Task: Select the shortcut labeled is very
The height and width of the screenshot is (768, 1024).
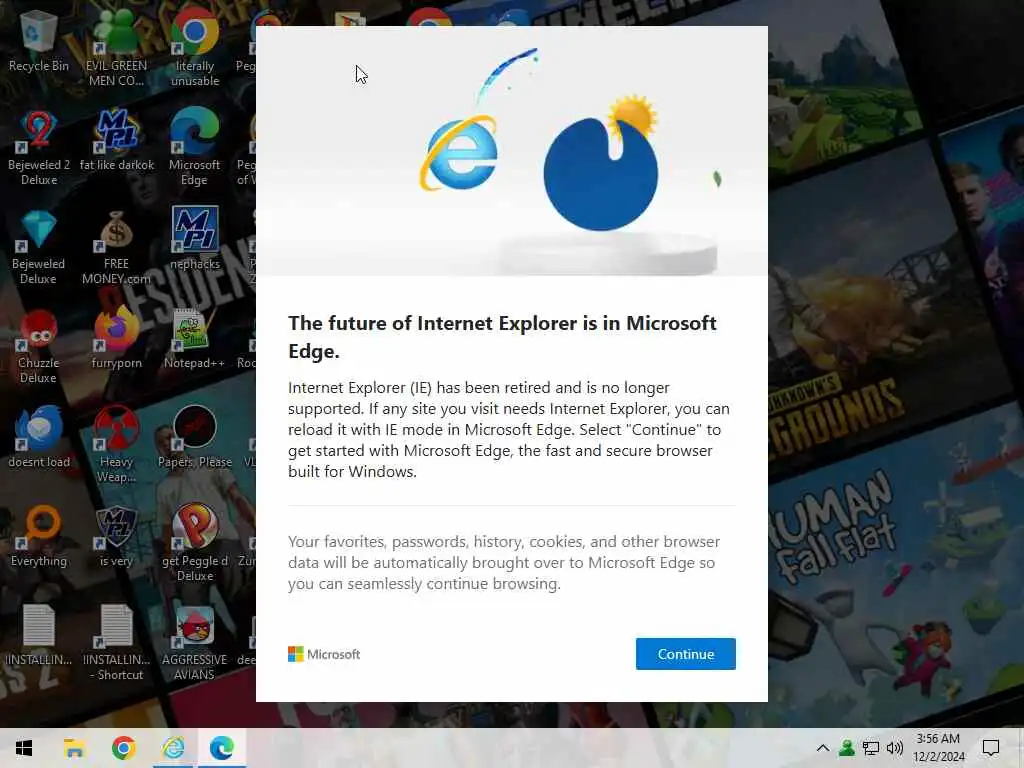Action: [x=116, y=536]
